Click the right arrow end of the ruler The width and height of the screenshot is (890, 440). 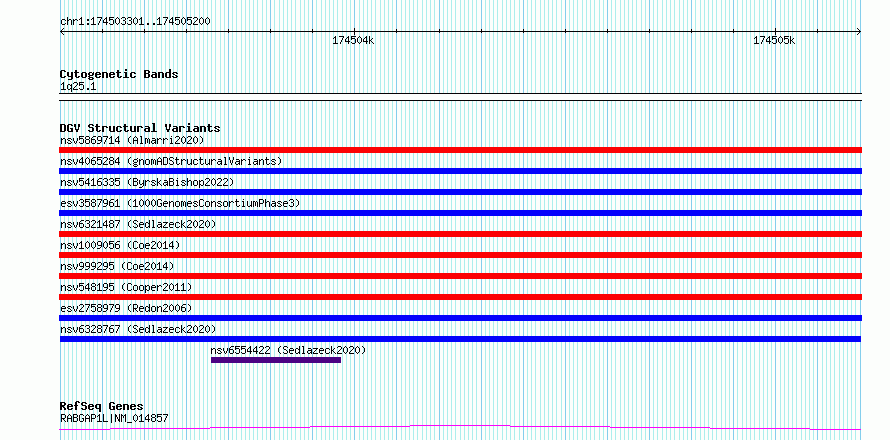[x=859, y=32]
